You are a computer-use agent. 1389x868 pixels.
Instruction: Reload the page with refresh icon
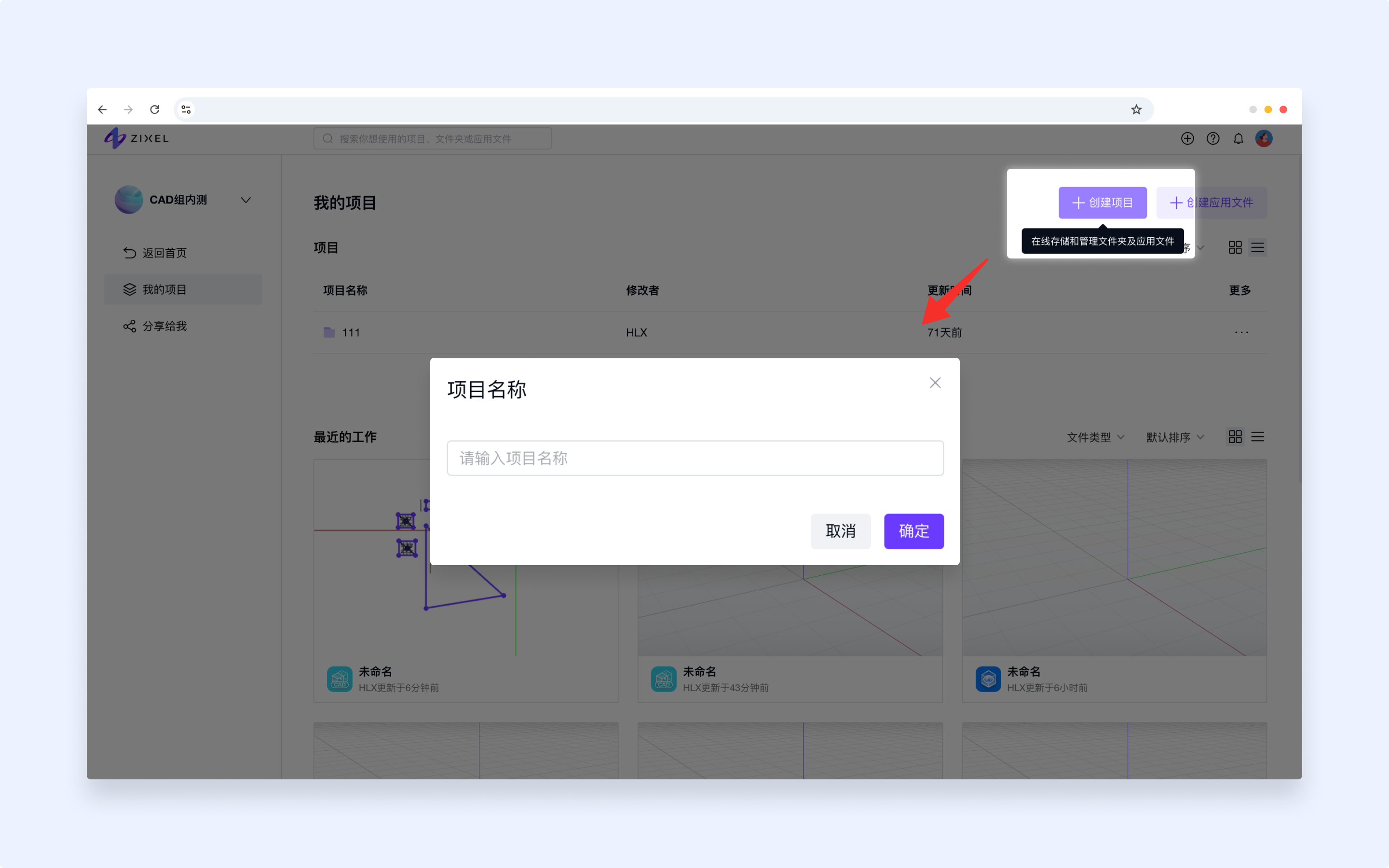(x=155, y=109)
